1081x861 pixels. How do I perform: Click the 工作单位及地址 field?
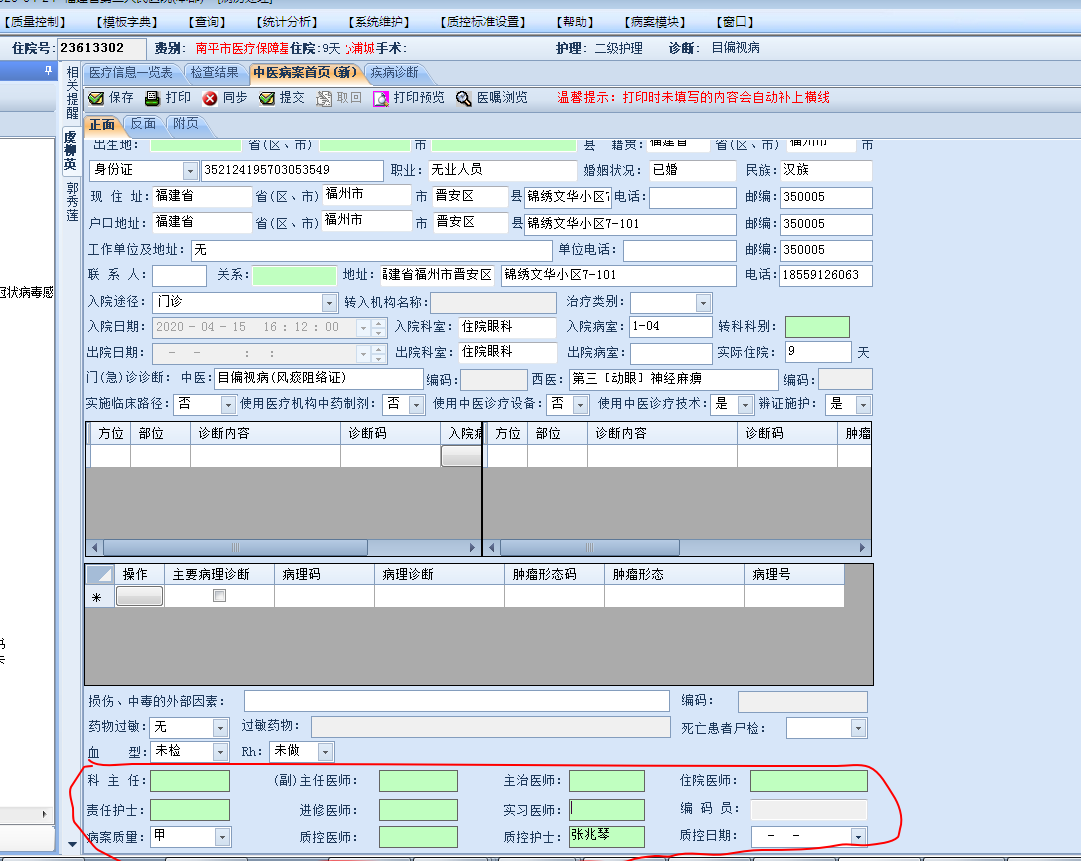pyautogui.click(x=372, y=250)
